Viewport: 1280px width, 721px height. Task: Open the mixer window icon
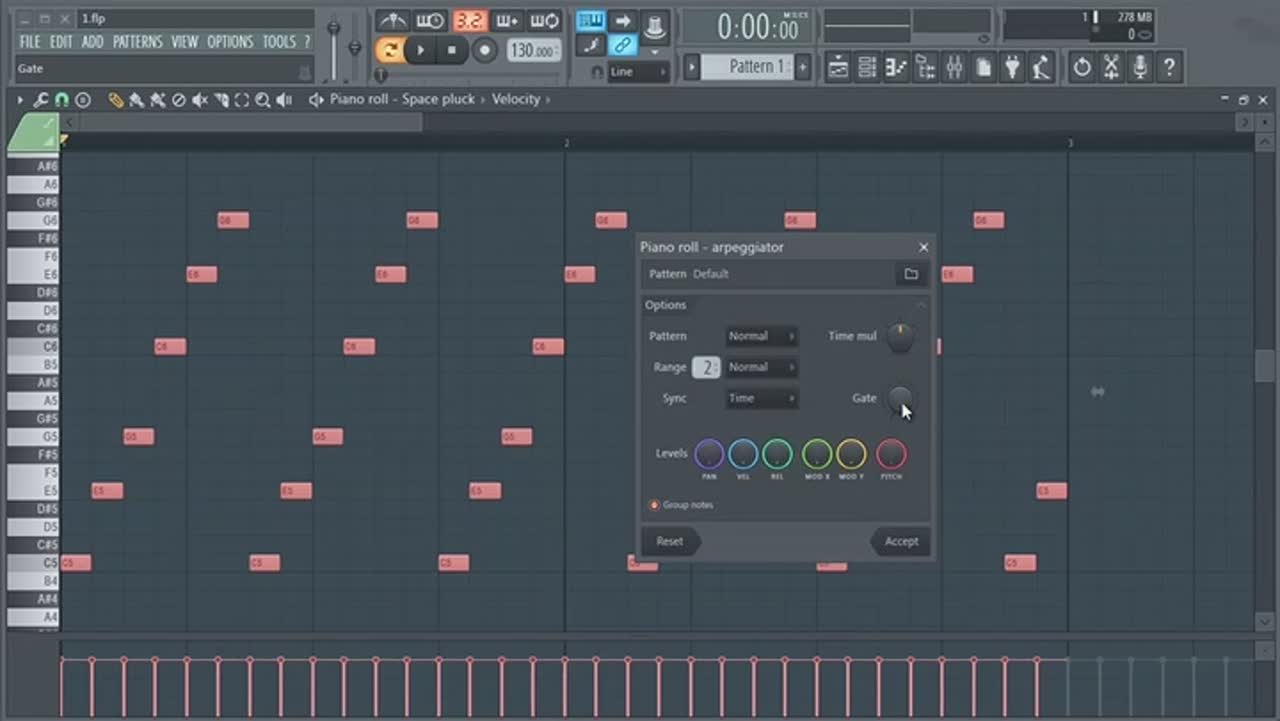click(954, 67)
